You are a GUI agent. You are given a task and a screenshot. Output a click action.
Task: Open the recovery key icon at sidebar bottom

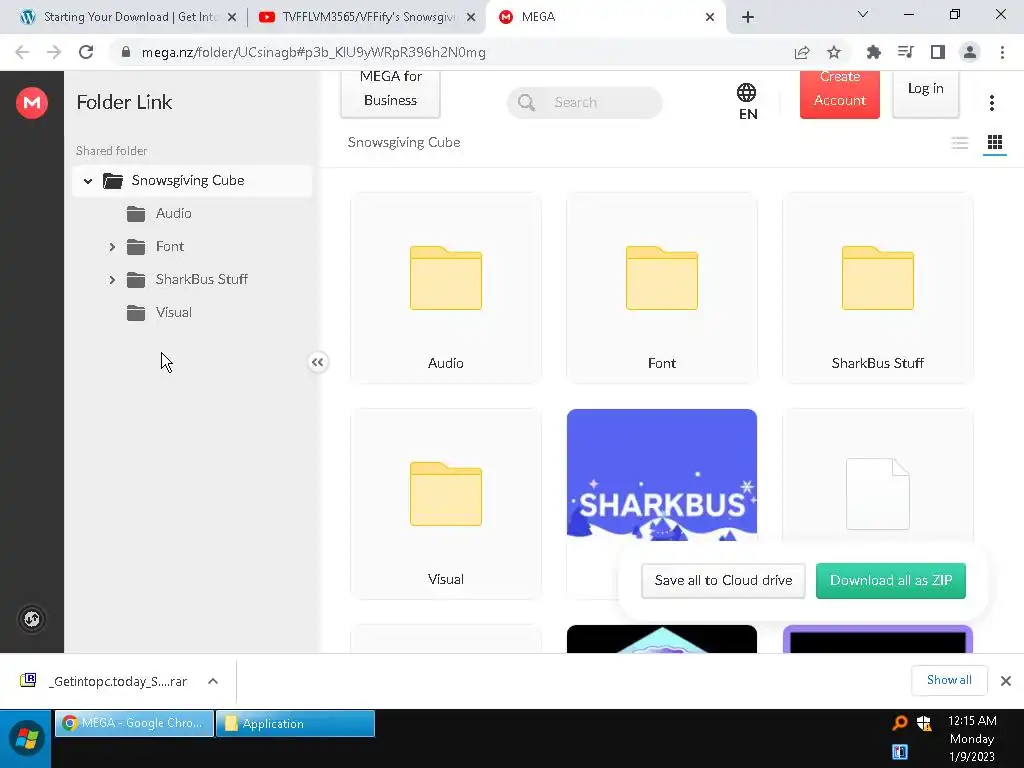pos(32,618)
